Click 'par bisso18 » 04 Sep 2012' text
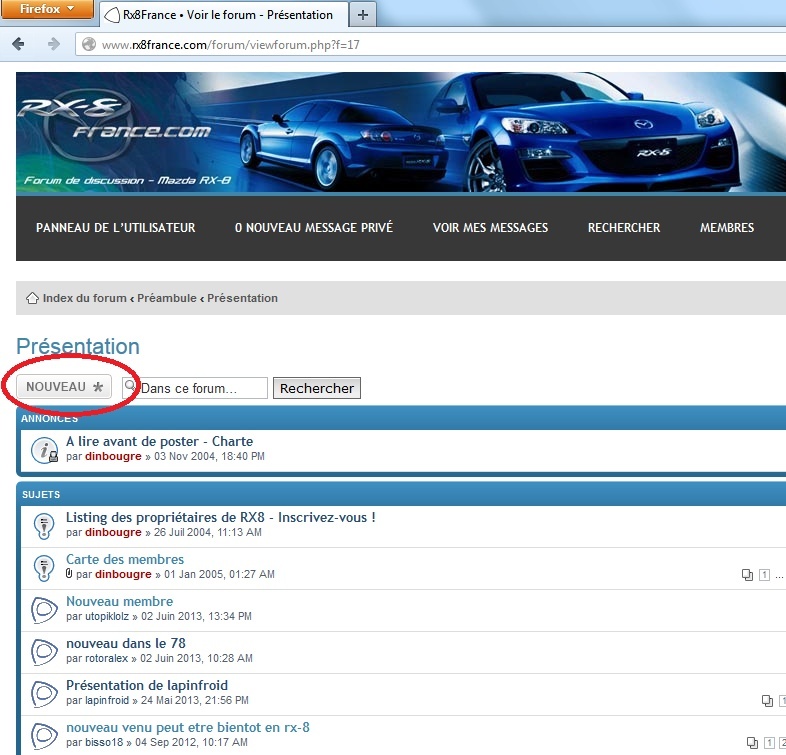 (157, 743)
